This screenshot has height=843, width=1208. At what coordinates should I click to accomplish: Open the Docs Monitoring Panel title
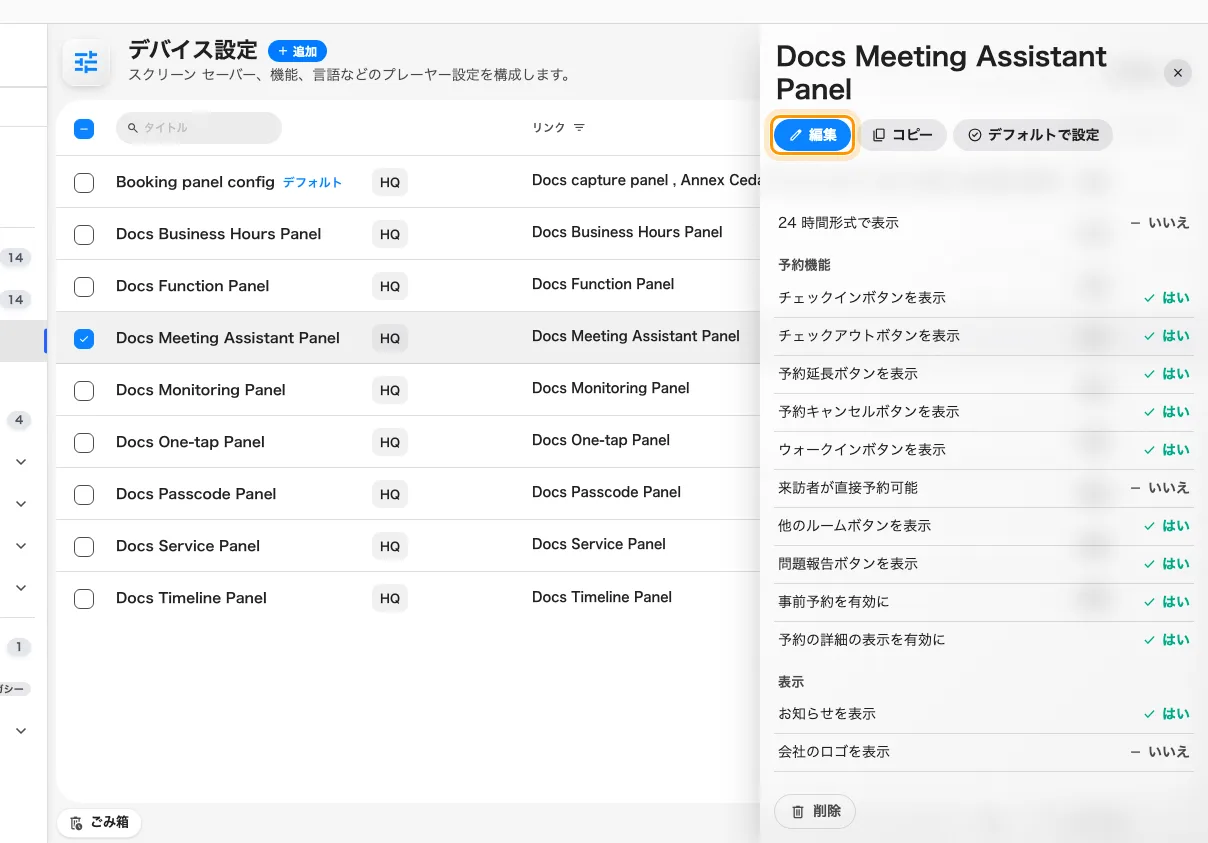[x=201, y=390]
